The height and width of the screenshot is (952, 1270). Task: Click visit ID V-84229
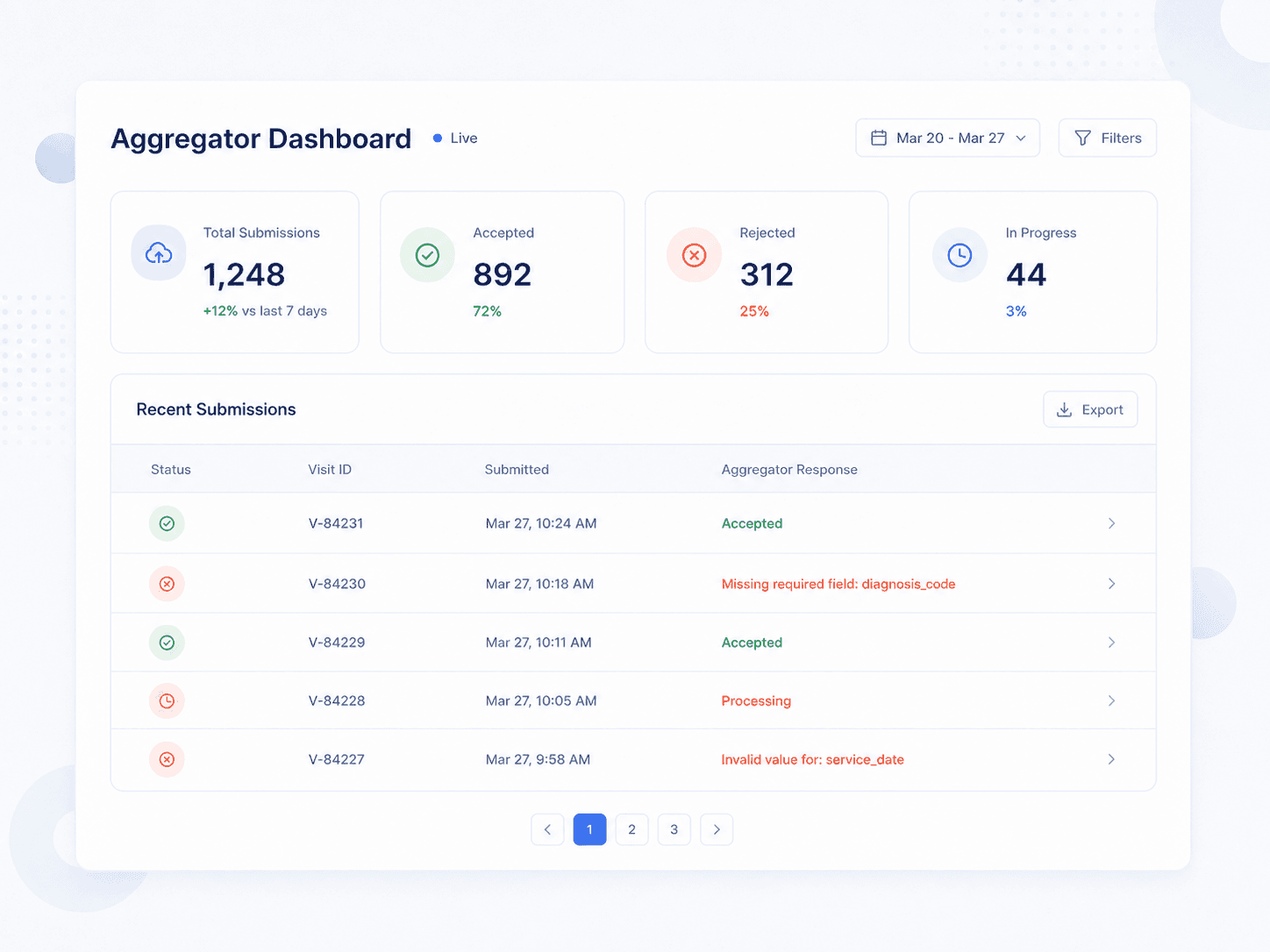click(337, 643)
